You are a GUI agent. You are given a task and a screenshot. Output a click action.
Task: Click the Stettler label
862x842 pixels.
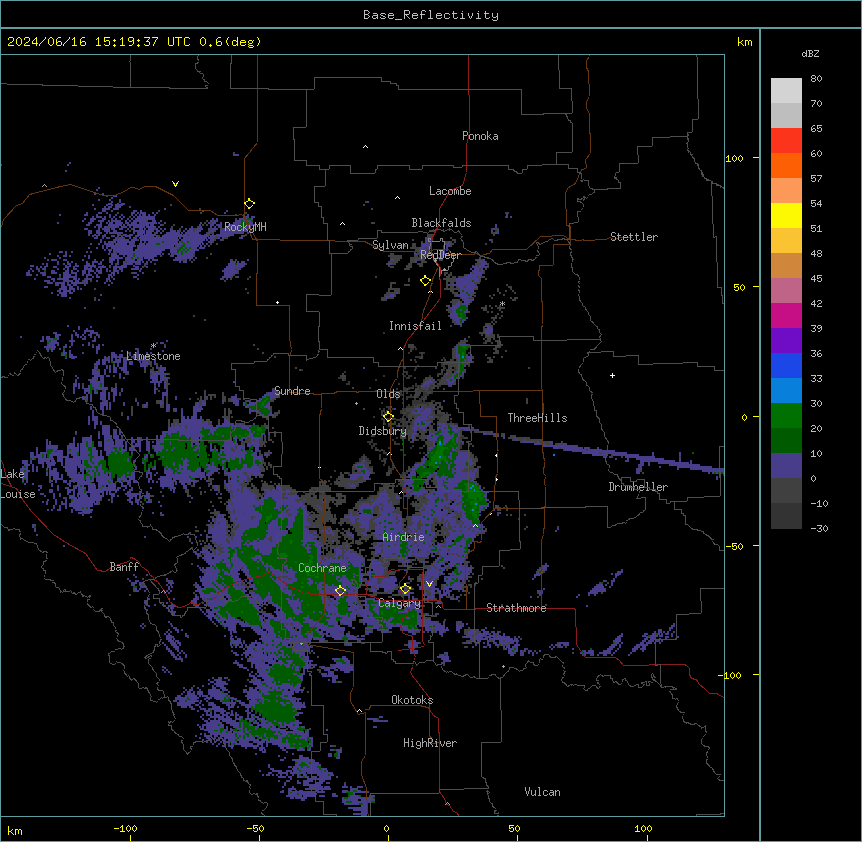coord(634,237)
